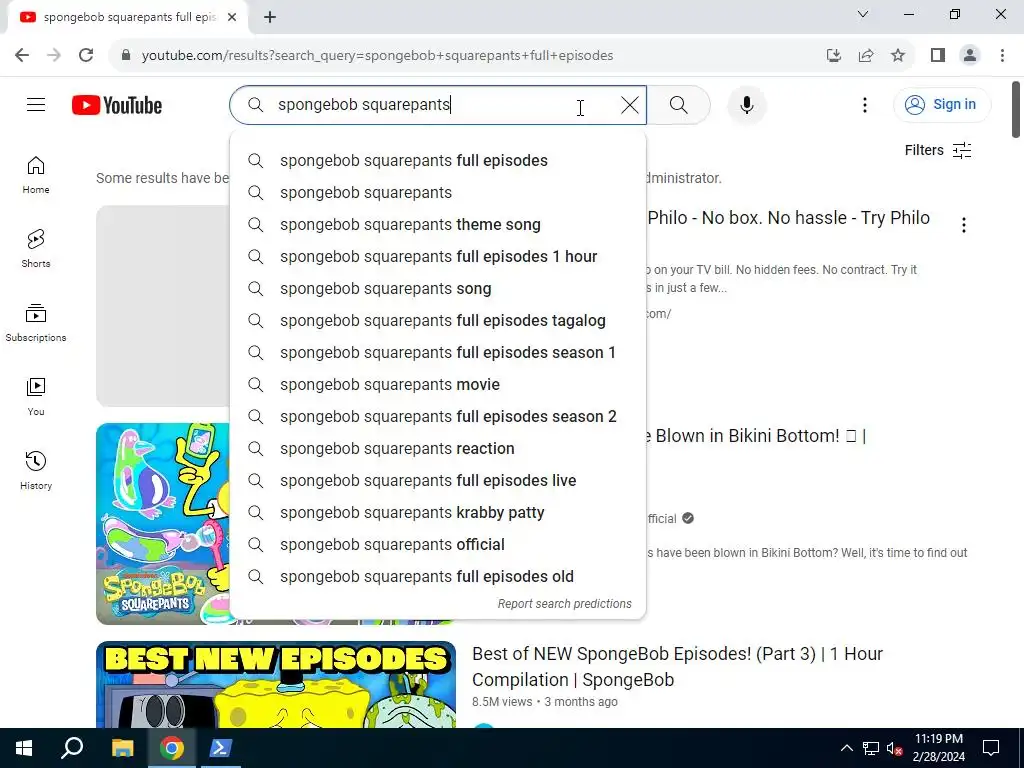The image size is (1024, 768).
Task: Open the Philo ad title link
Action: (788, 218)
